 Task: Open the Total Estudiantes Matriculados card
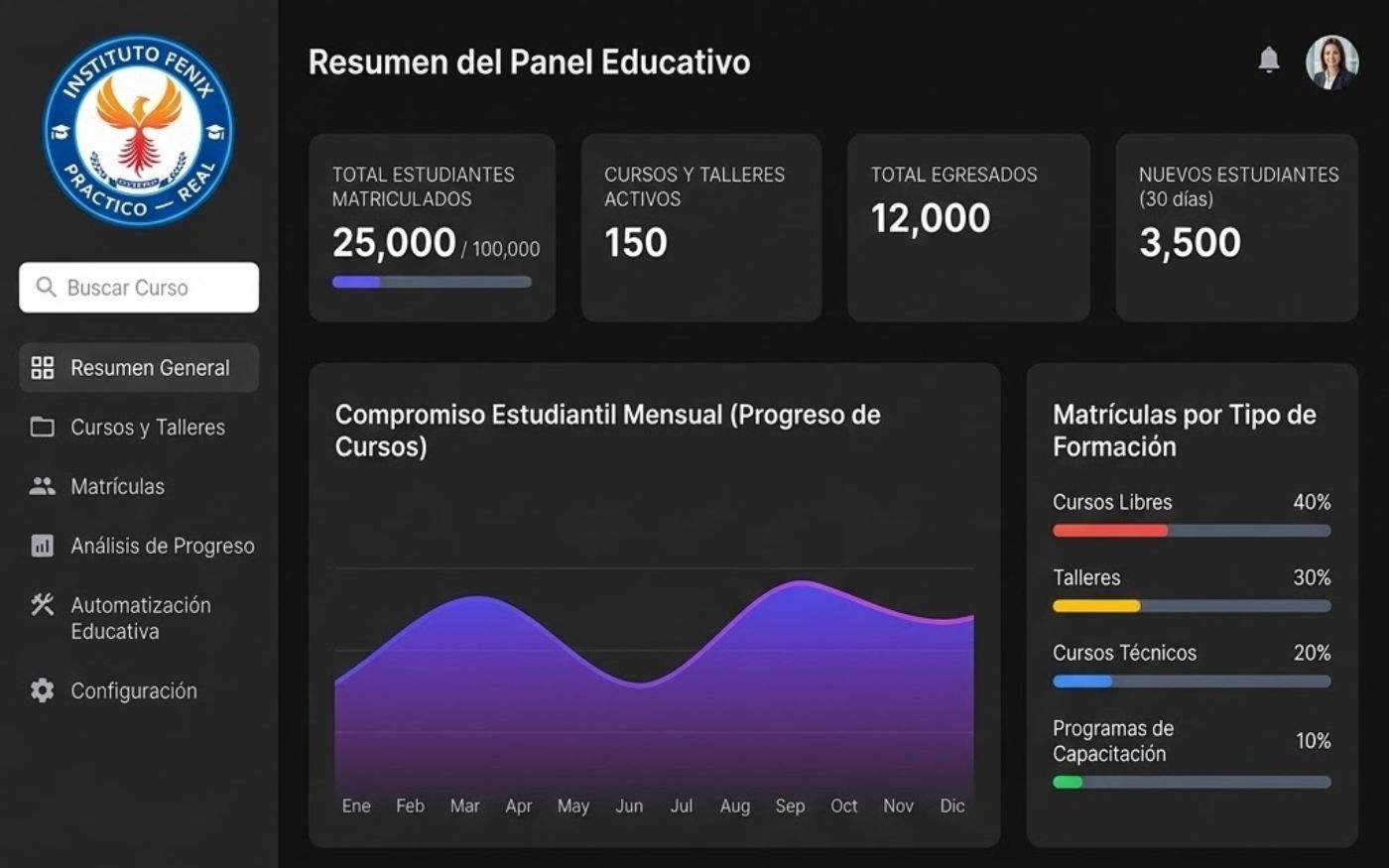pos(432,228)
